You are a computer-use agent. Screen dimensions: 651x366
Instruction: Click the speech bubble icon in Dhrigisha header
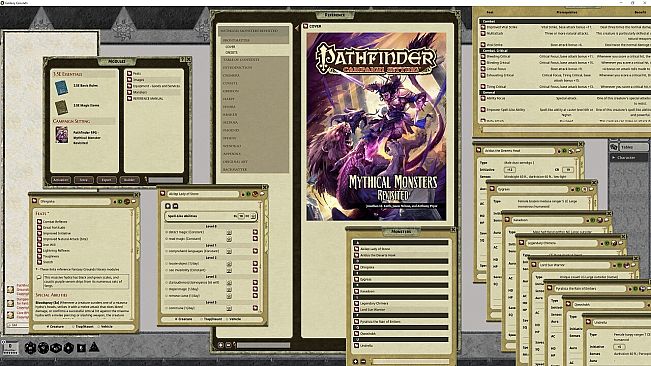[134, 201]
